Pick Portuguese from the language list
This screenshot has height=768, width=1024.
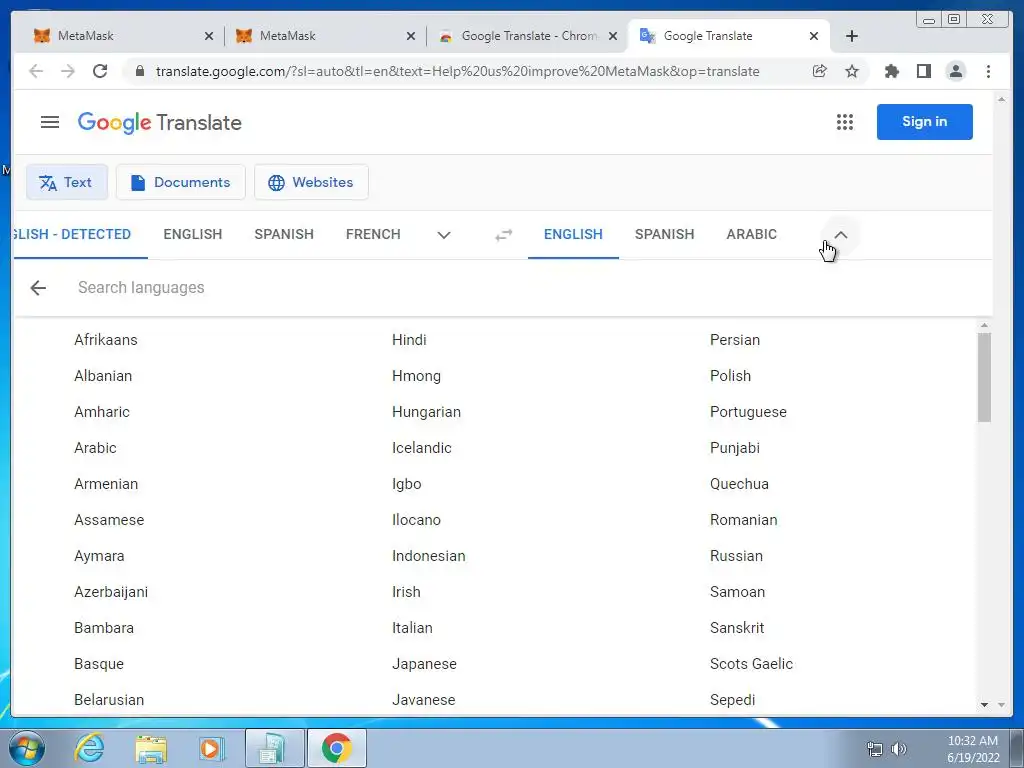(x=748, y=412)
